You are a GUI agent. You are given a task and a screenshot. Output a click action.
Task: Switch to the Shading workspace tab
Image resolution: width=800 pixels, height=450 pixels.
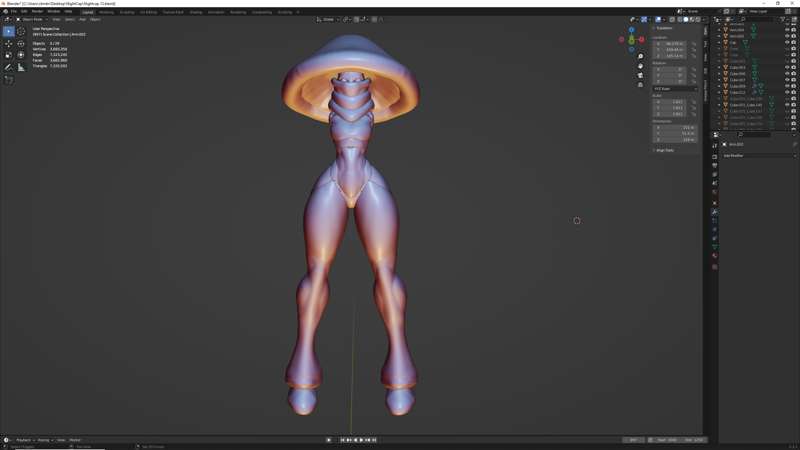(x=196, y=12)
